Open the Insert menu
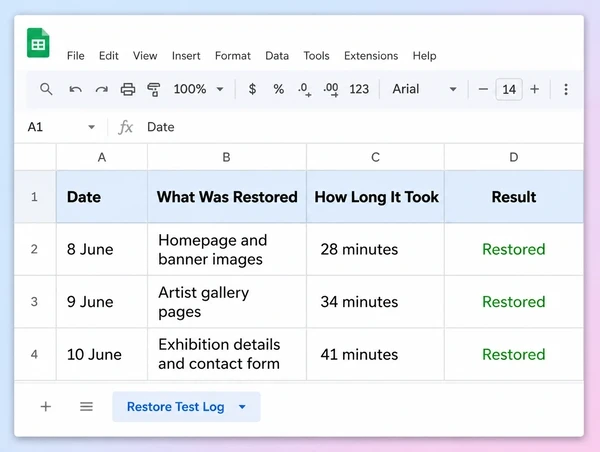The height and width of the screenshot is (452, 600). click(x=186, y=56)
